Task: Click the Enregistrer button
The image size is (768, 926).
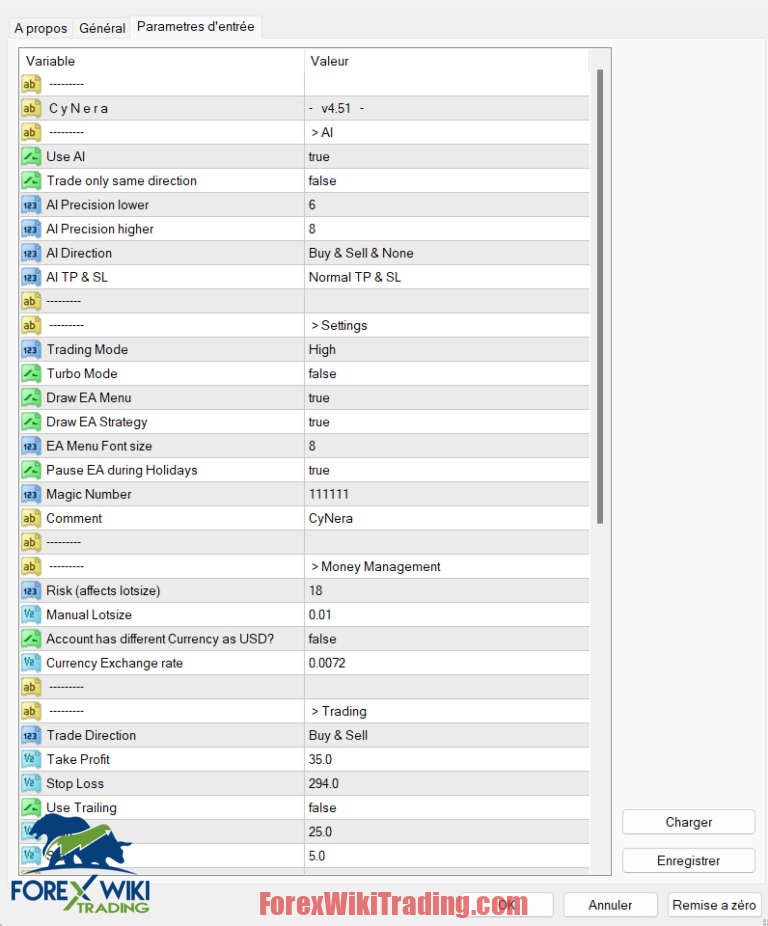Action: [x=688, y=861]
